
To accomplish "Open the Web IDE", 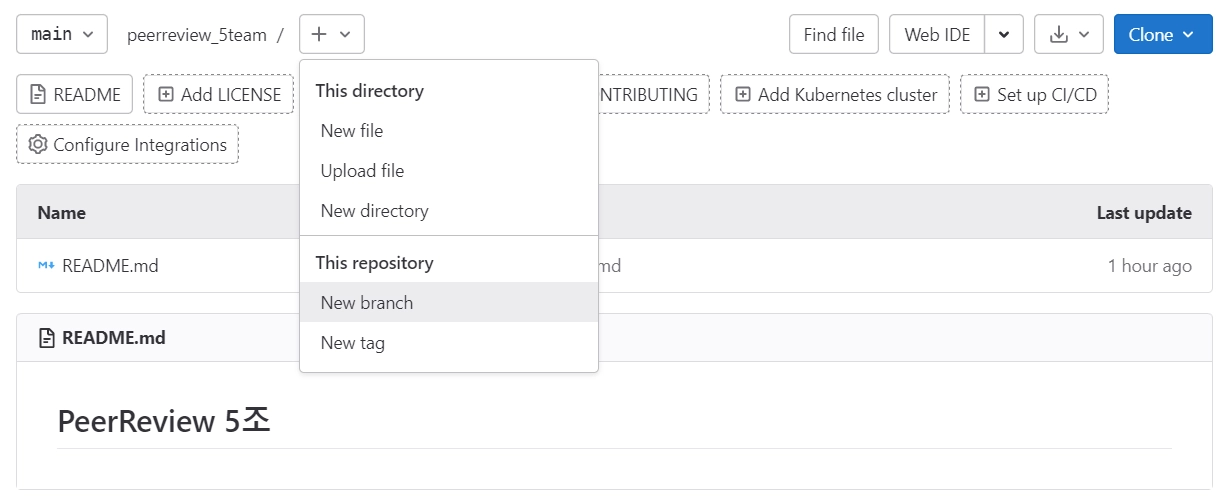I will pyautogui.click(x=937, y=35).
